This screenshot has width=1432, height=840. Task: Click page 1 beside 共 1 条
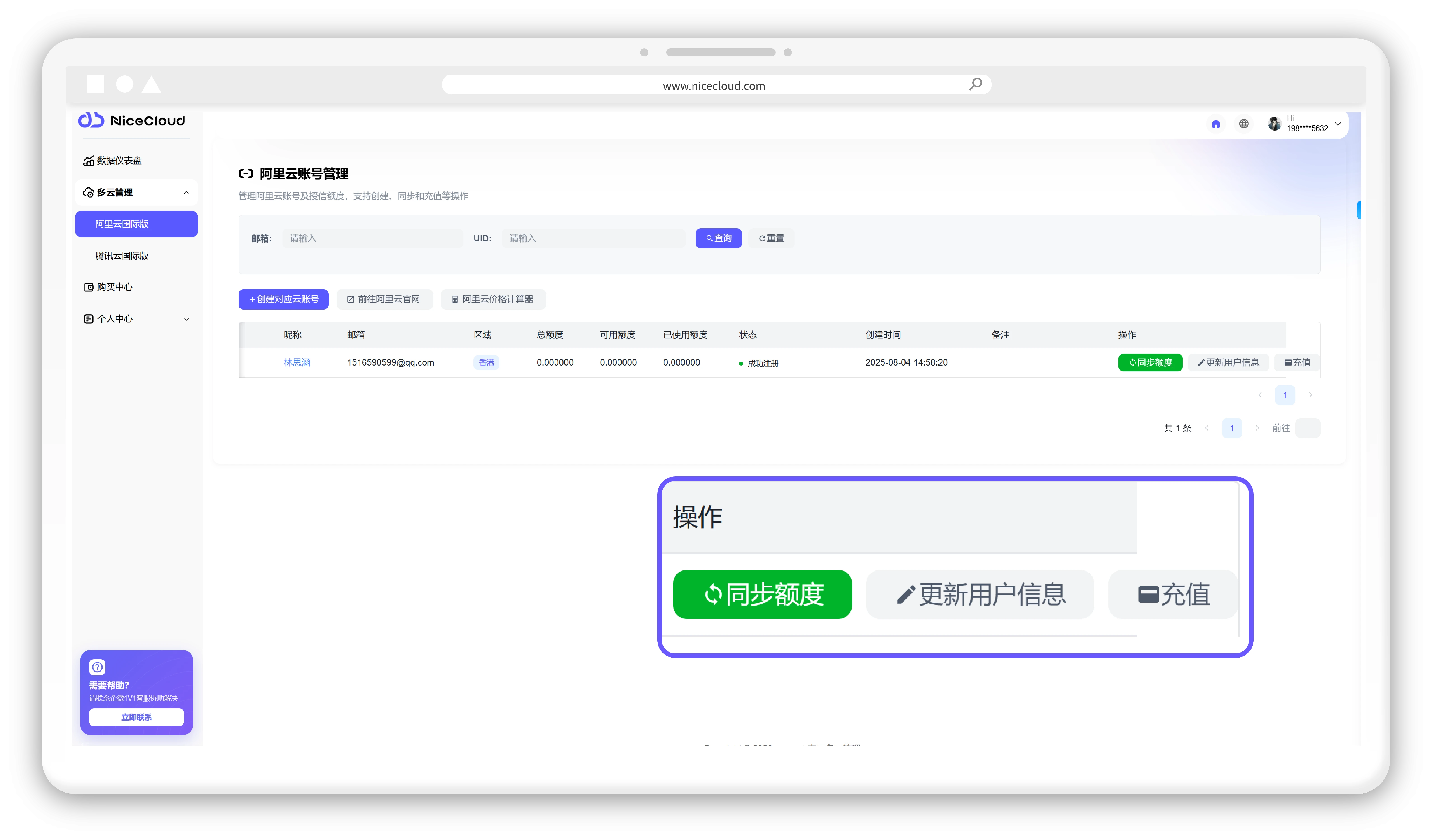[1232, 428]
